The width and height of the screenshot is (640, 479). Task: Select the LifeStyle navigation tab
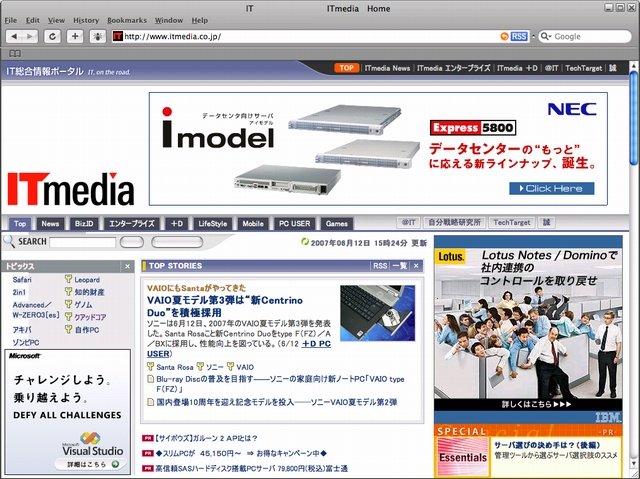pyautogui.click(x=212, y=224)
